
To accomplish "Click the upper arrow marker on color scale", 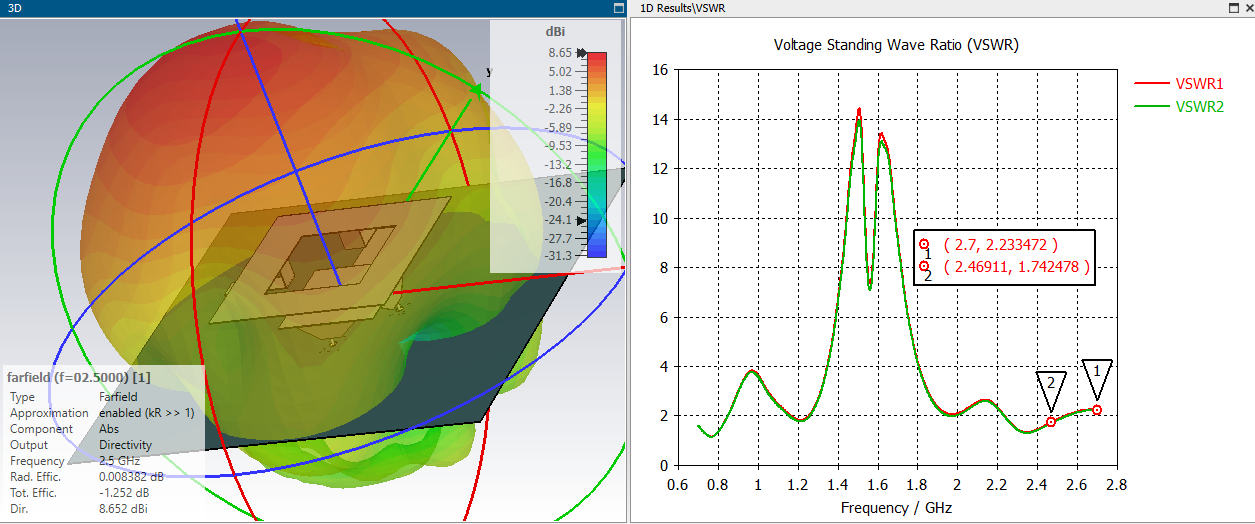I will tap(581, 52).
